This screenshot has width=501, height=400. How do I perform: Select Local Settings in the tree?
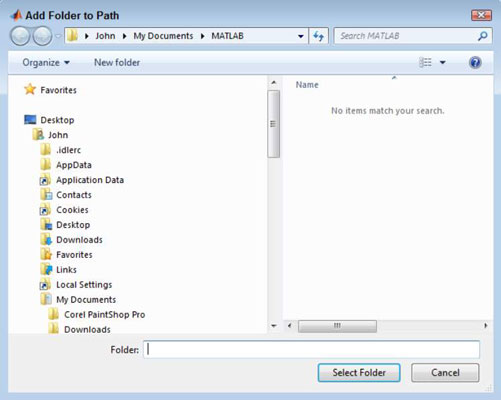coord(84,285)
